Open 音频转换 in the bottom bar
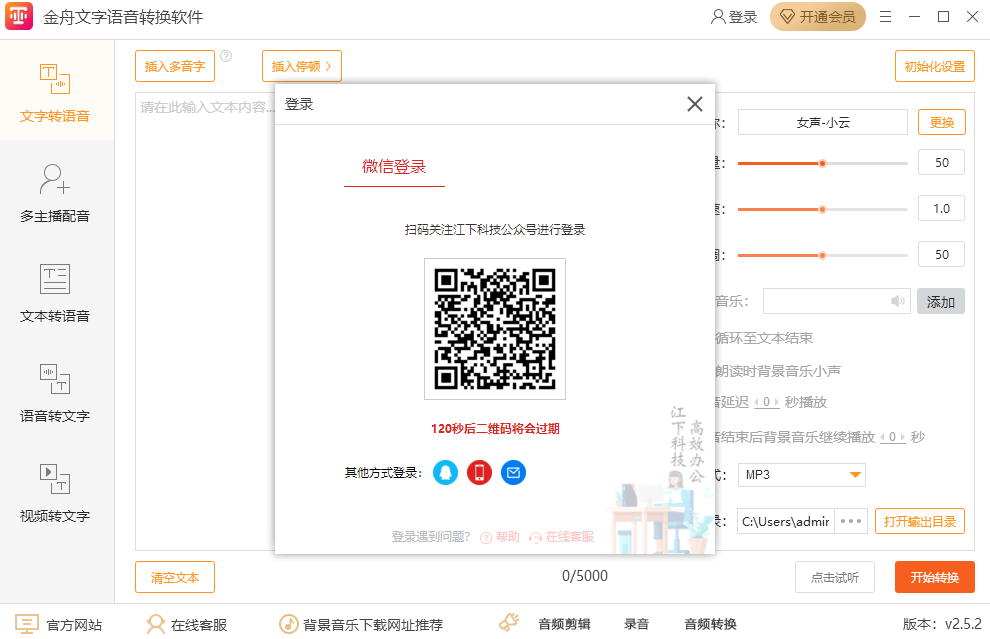Screen dimensions: 990x639 pyautogui.click(x=711, y=624)
